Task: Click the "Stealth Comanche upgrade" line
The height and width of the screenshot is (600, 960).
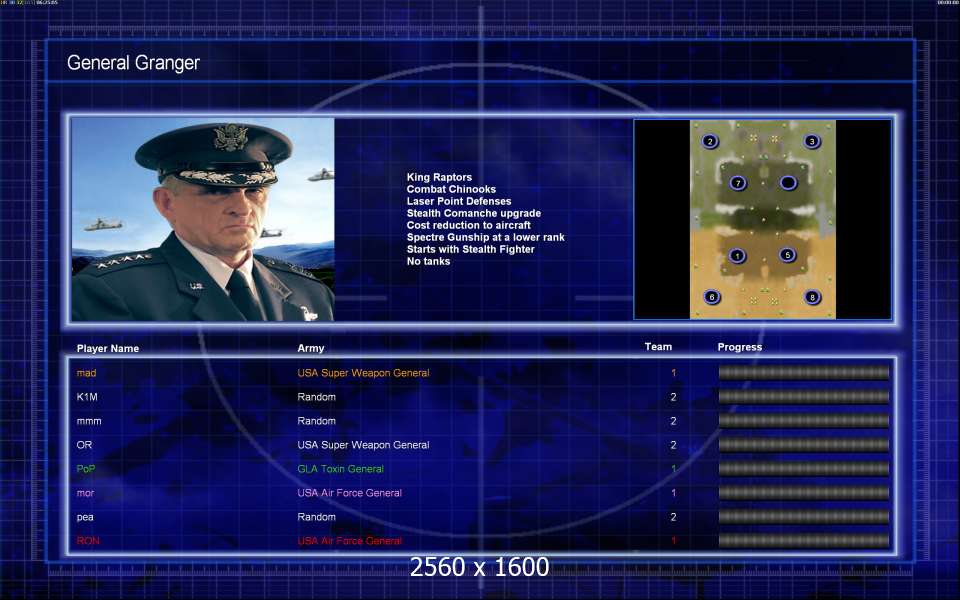Action: pos(474,213)
